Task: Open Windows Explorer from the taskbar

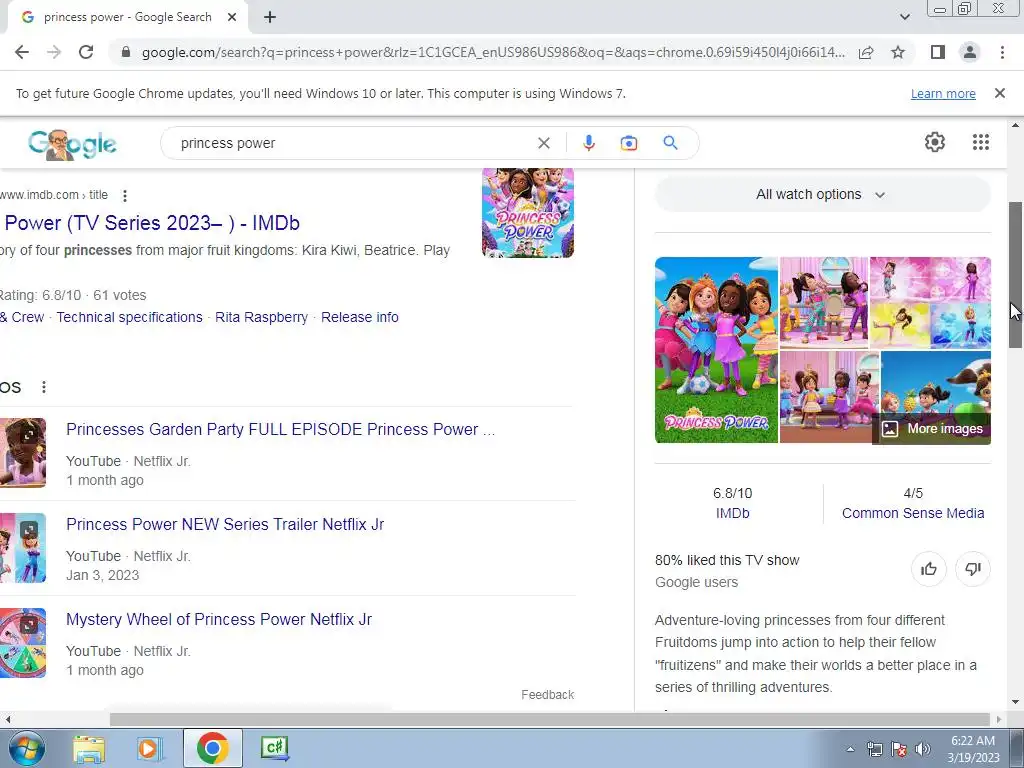Action: coord(89,748)
